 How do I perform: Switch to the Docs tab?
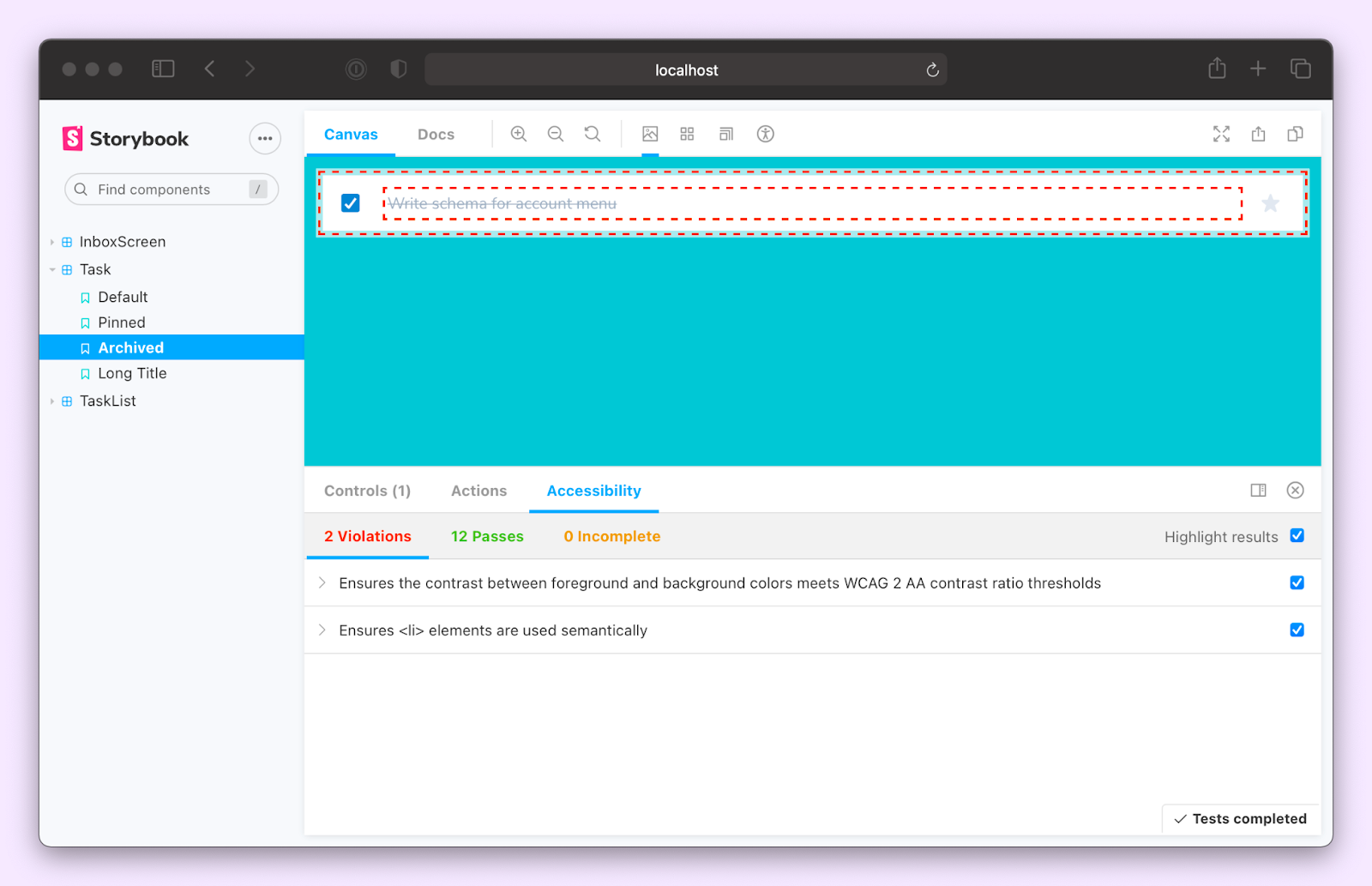coord(436,134)
